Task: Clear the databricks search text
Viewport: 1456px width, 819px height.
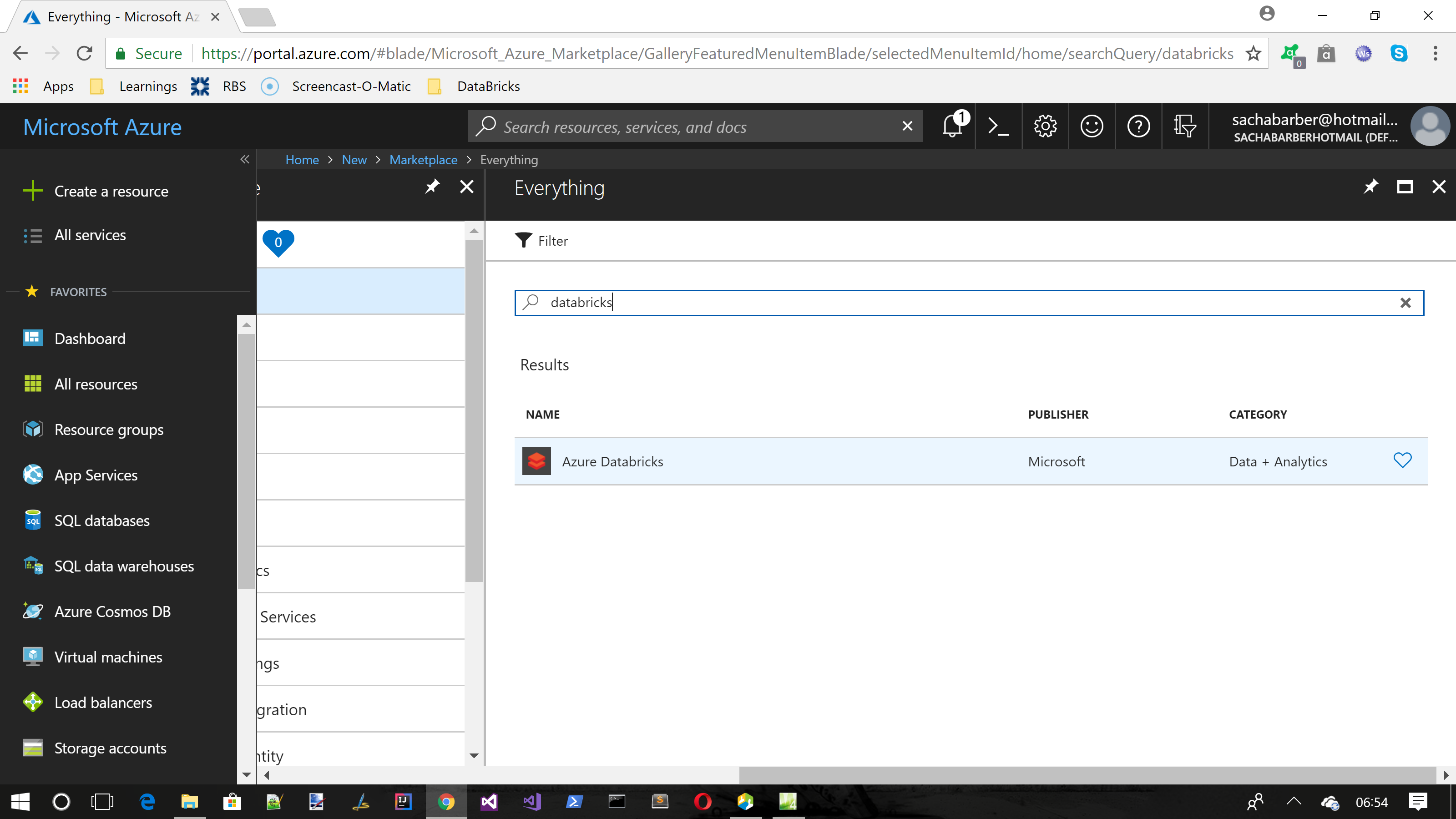Action: (x=1405, y=303)
